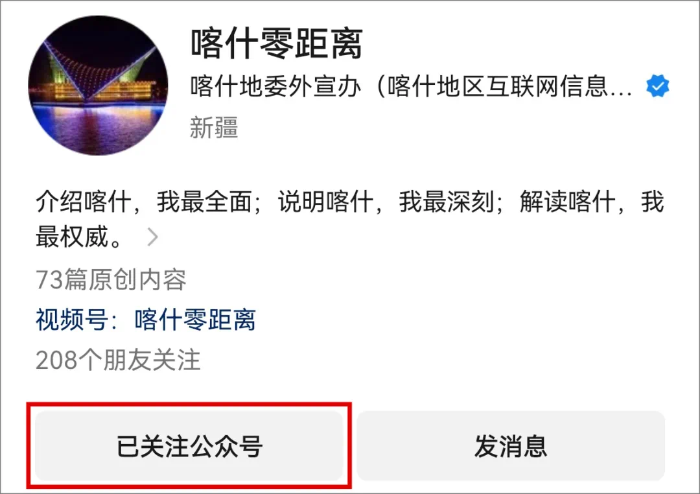Click the 已关注公众号 button
Image resolution: width=700 pixels, height=494 pixels.
[x=189, y=446]
